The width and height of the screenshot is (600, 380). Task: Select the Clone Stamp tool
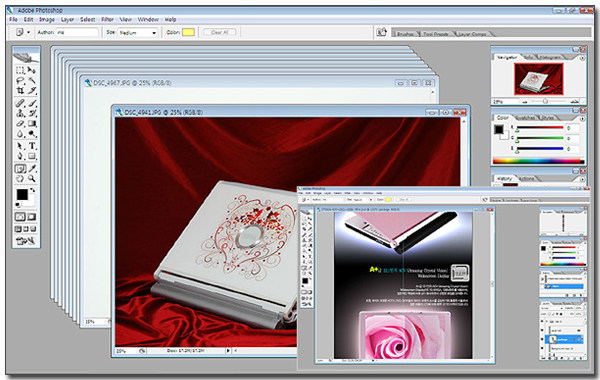click(20, 113)
